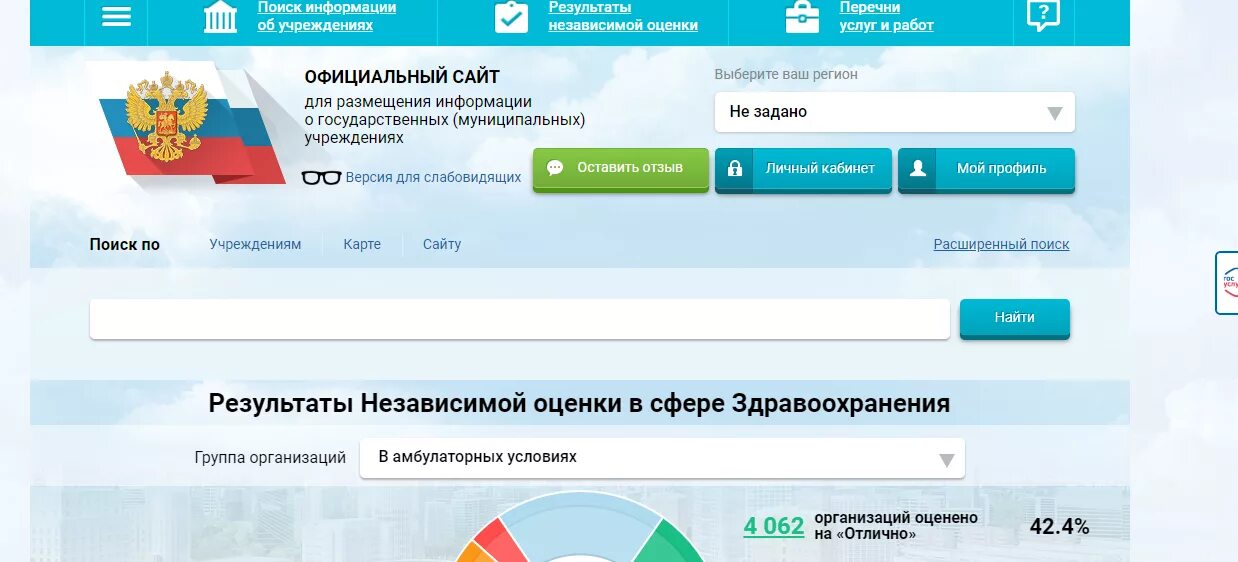Open the Gosuslugi side widget
Image resolution: width=1238 pixels, height=562 pixels.
pos(1226,283)
